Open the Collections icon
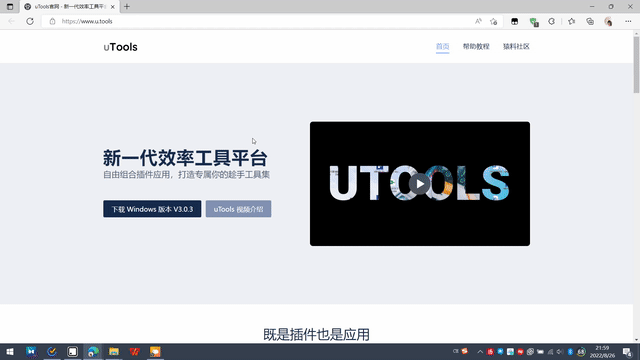The image size is (640, 360). click(x=590, y=21)
